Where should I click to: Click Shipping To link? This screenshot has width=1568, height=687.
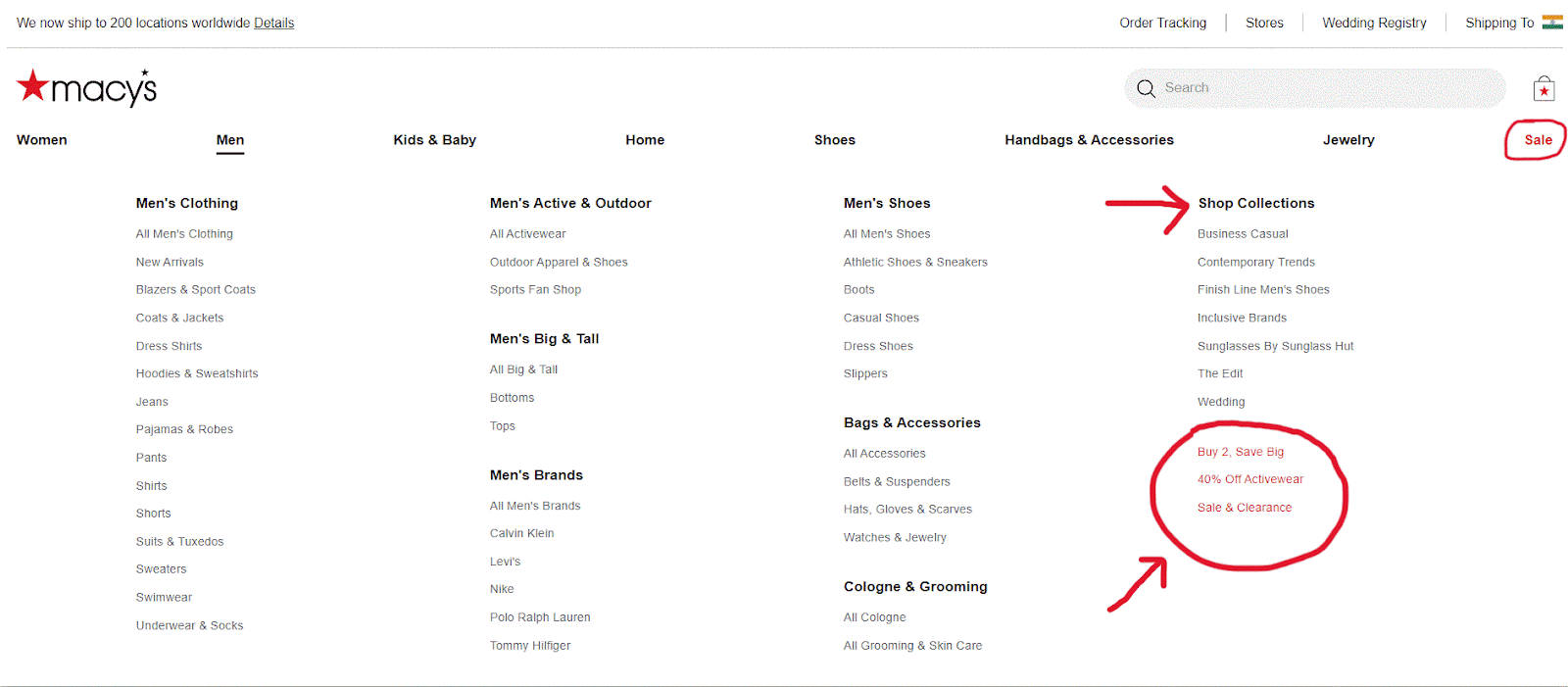(1499, 23)
